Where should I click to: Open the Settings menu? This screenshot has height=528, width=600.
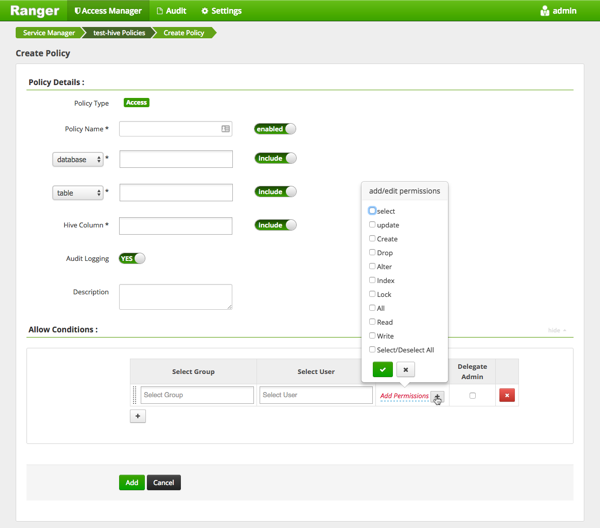tap(222, 11)
